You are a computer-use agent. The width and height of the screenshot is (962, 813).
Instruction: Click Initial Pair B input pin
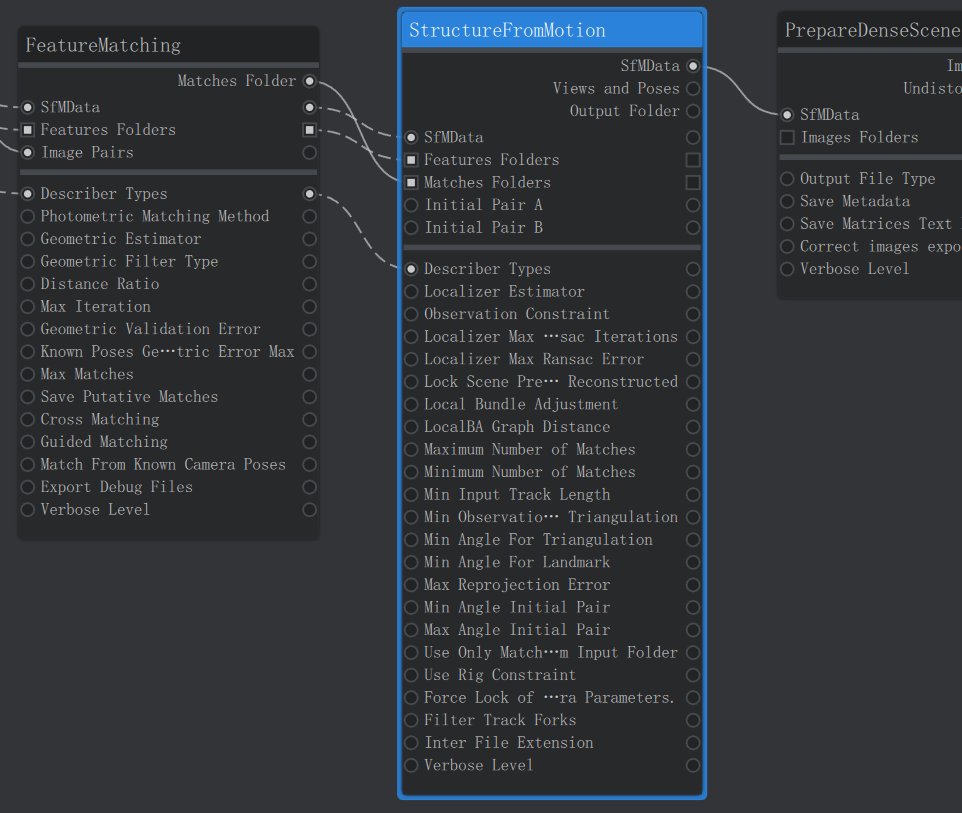(412, 228)
